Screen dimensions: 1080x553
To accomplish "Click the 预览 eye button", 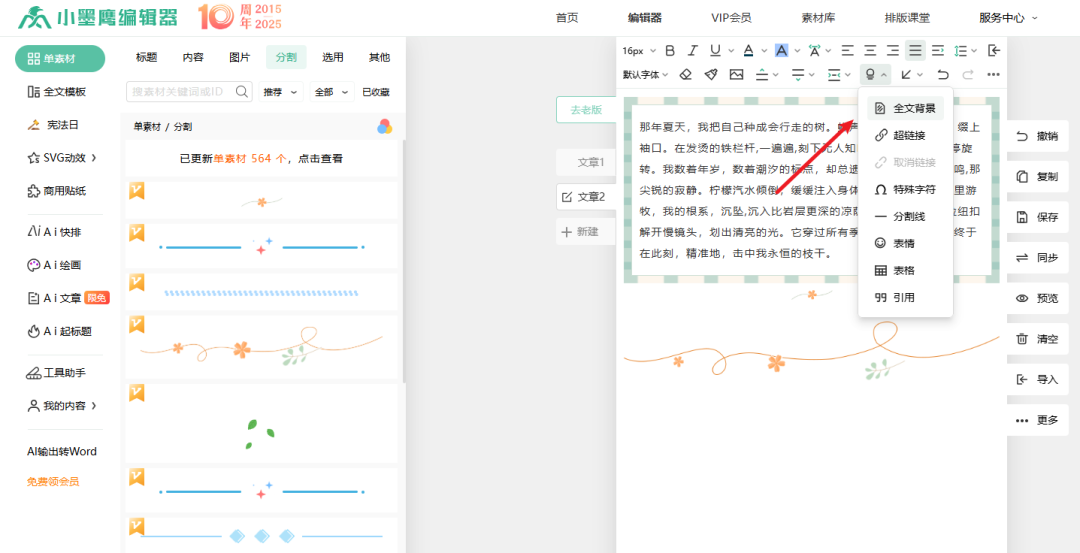I will point(1038,298).
